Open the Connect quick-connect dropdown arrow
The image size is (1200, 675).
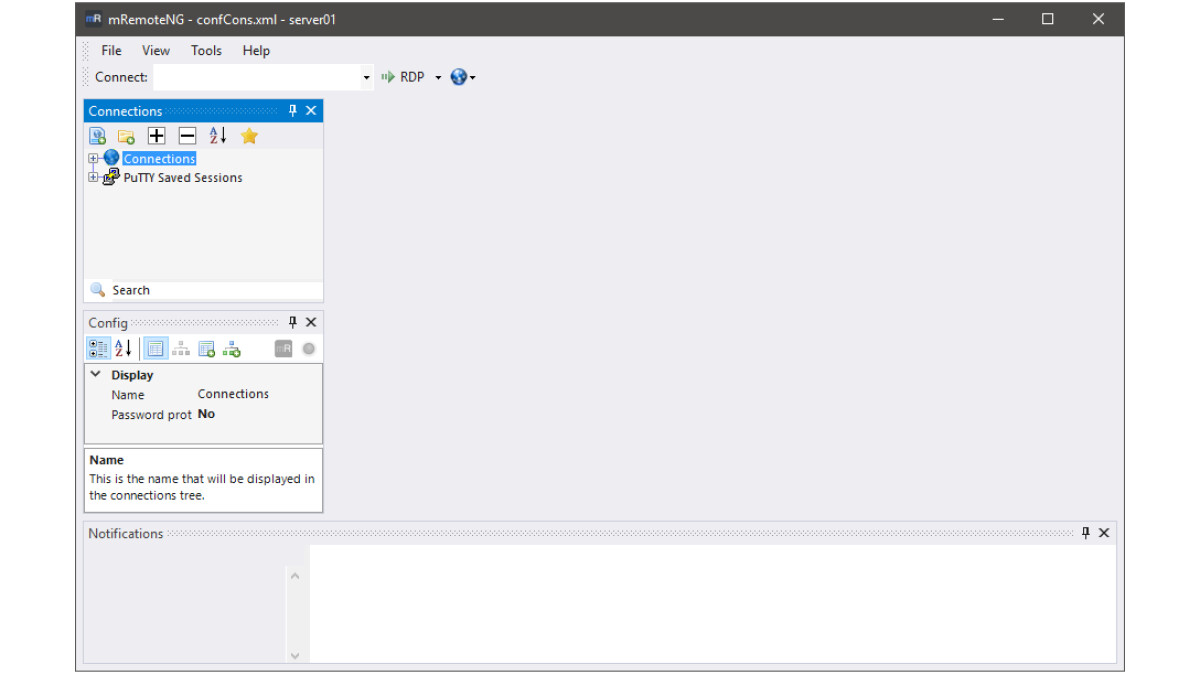point(366,78)
